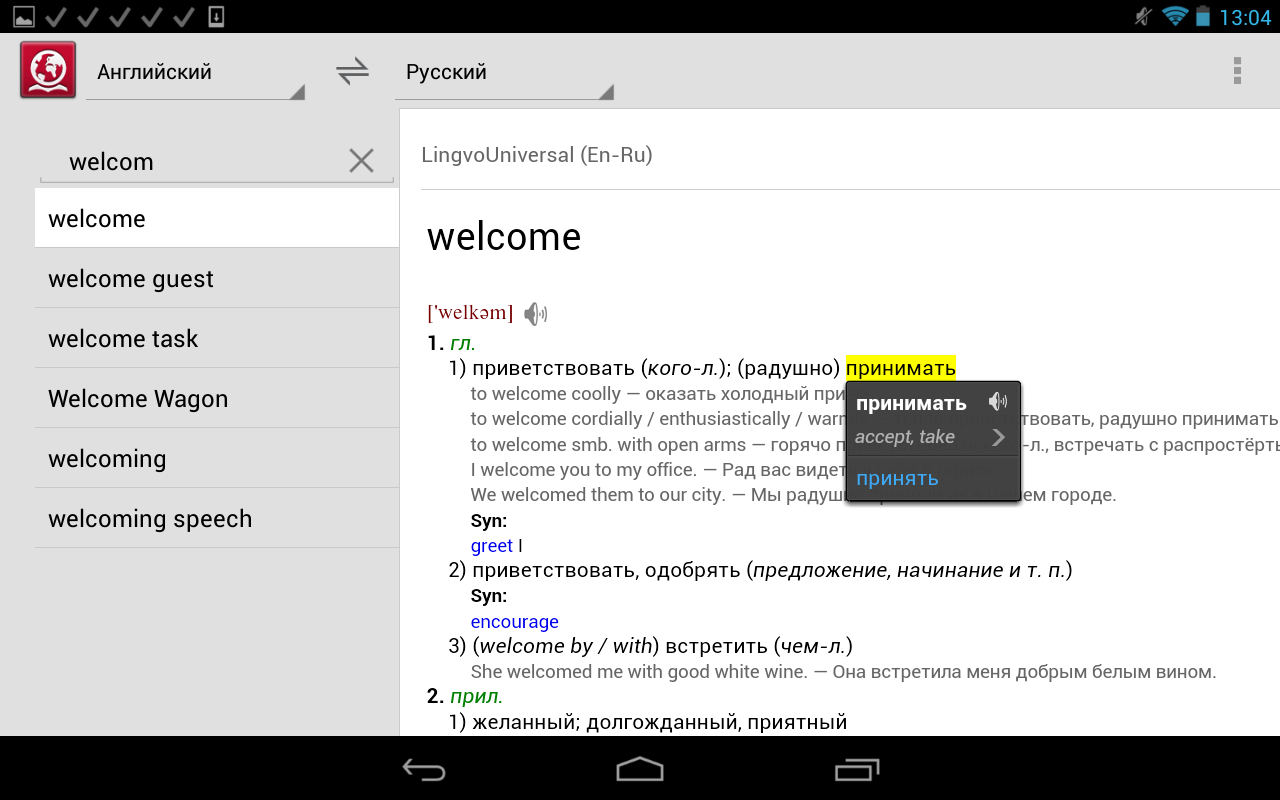Expand accept, take translation with chevron
The height and width of the screenshot is (800, 1280).
click(997, 437)
